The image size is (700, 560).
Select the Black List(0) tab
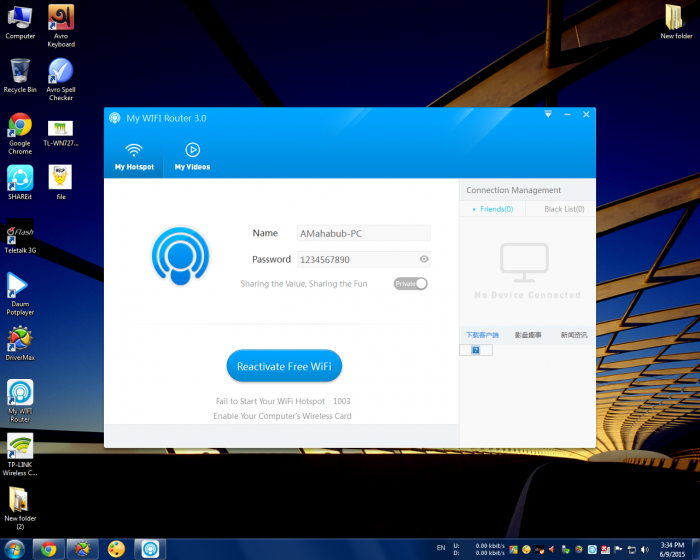click(x=564, y=209)
